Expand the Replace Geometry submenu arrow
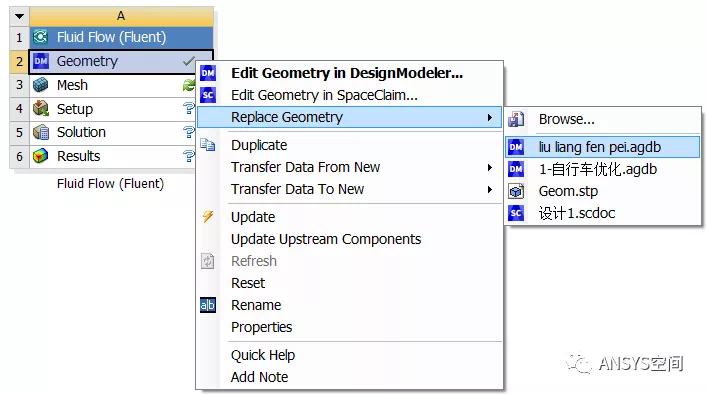The height and width of the screenshot is (394, 706). 489,118
